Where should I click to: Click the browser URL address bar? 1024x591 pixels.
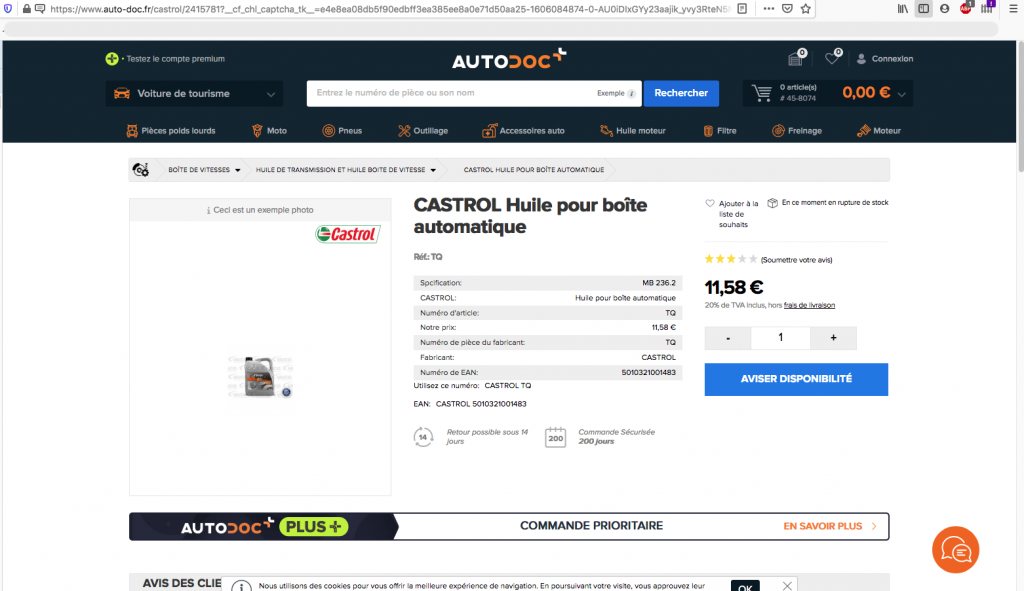(x=389, y=9)
